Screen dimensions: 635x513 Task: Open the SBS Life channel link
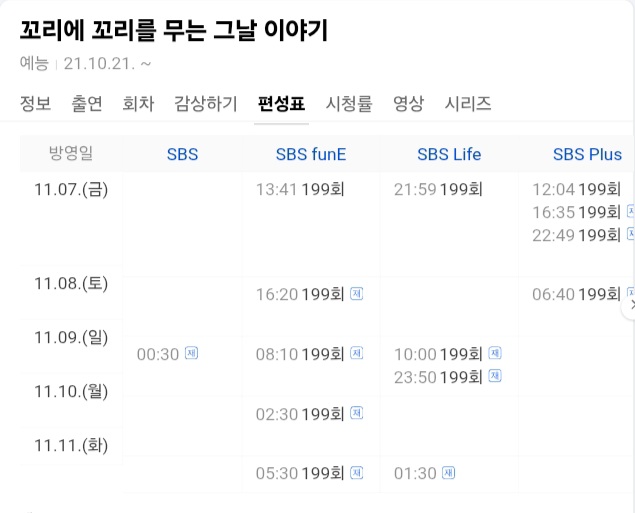[449, 154]
